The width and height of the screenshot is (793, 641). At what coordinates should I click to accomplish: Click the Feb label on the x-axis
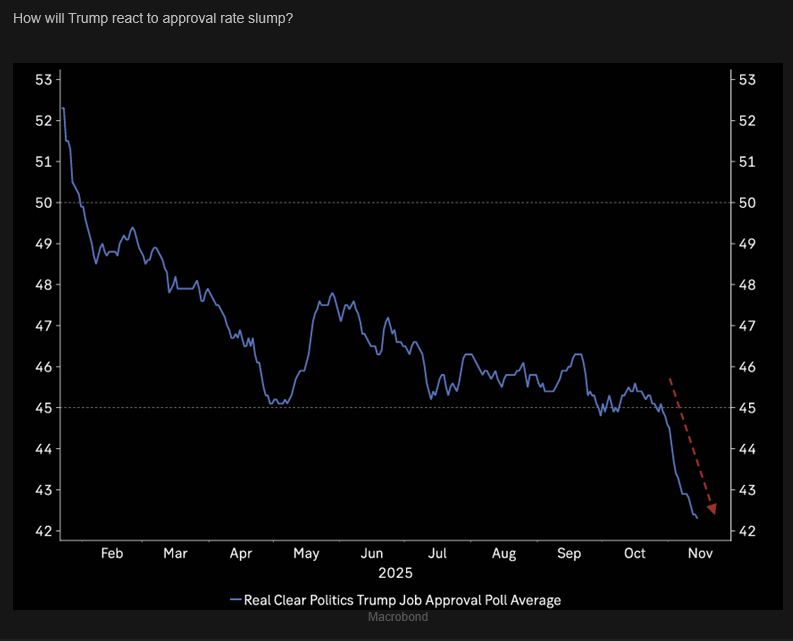click(x=112, y=553)
